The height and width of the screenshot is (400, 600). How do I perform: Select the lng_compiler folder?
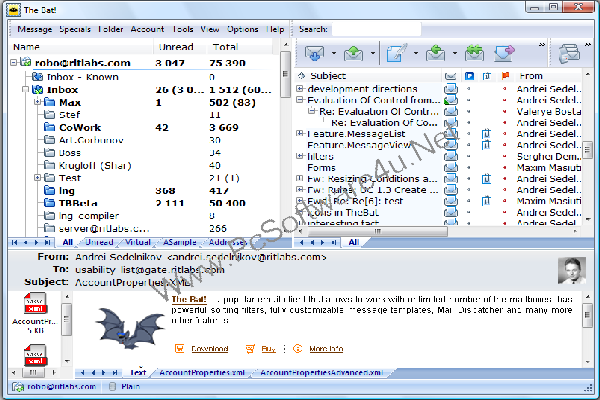click(89, 216)
